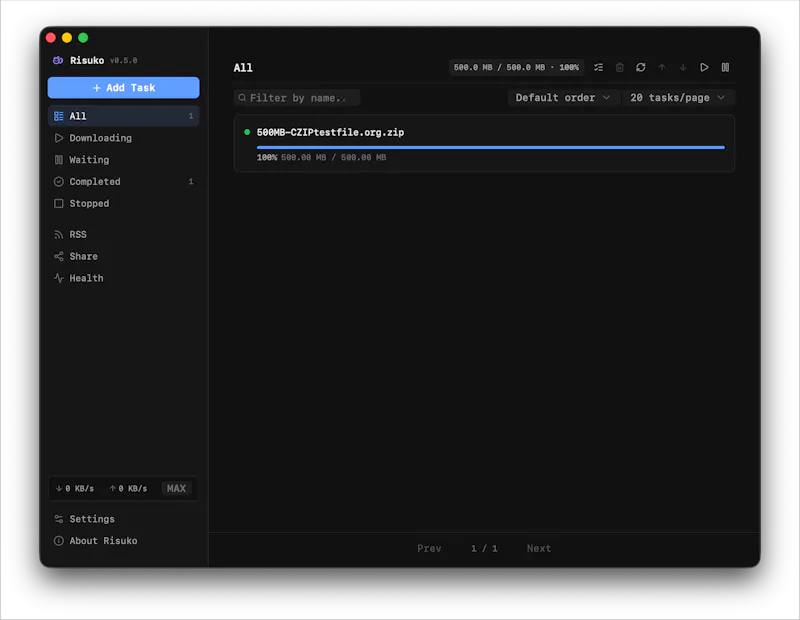Screen dimensions: 800x620
Task: Click the Next page button
Action: (x=539, y=548)
